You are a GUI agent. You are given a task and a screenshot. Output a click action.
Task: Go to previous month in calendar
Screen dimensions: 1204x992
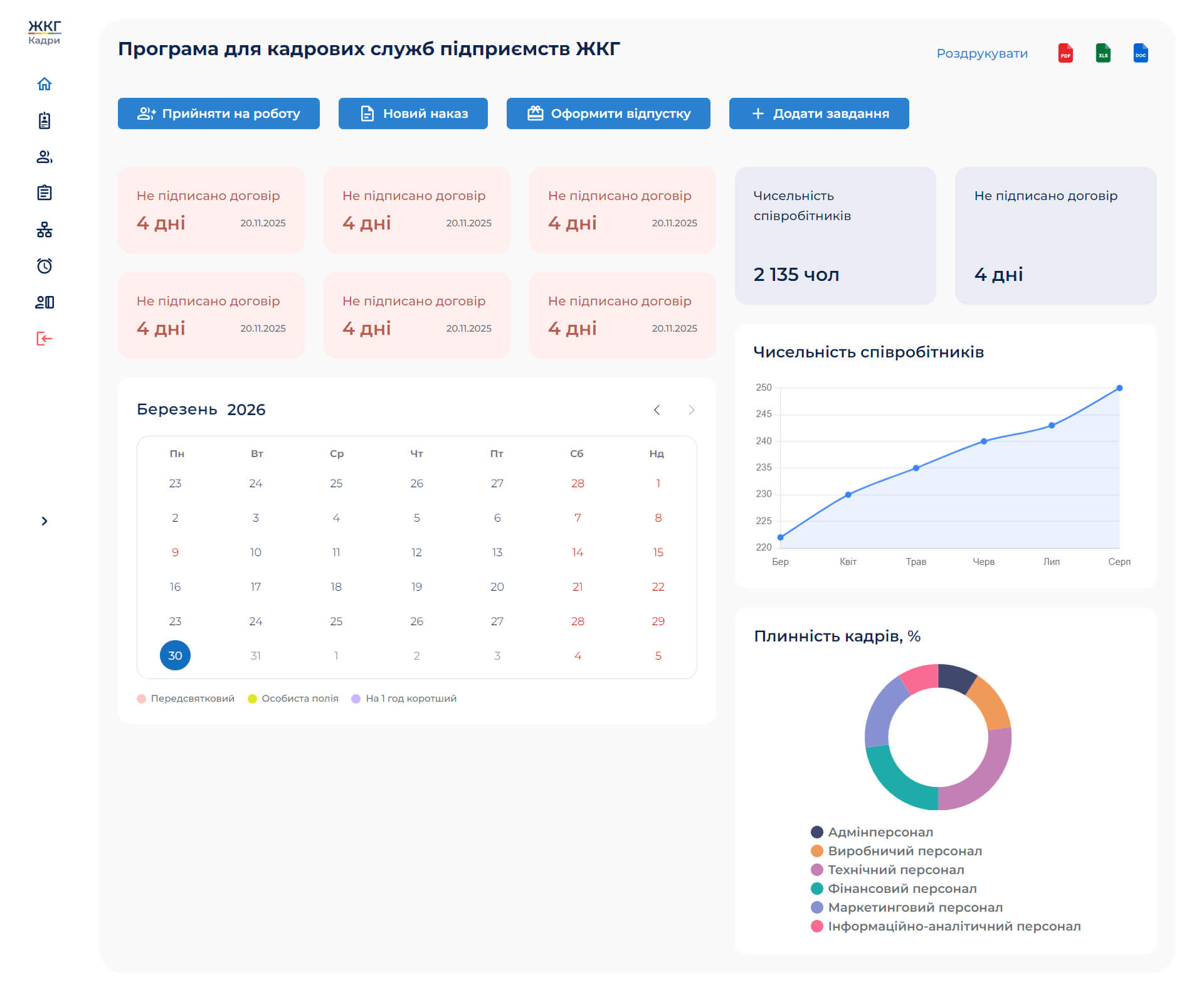657,409
